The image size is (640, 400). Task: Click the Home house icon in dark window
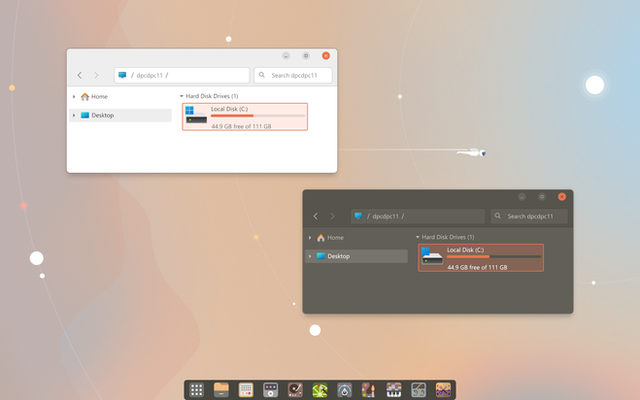321,238
